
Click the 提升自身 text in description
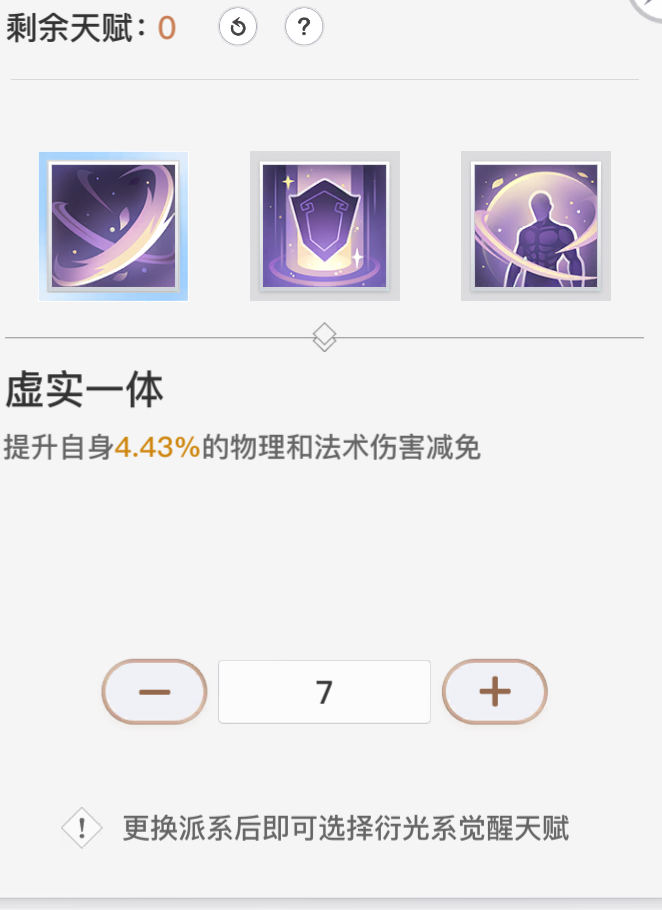pos(59,448)
